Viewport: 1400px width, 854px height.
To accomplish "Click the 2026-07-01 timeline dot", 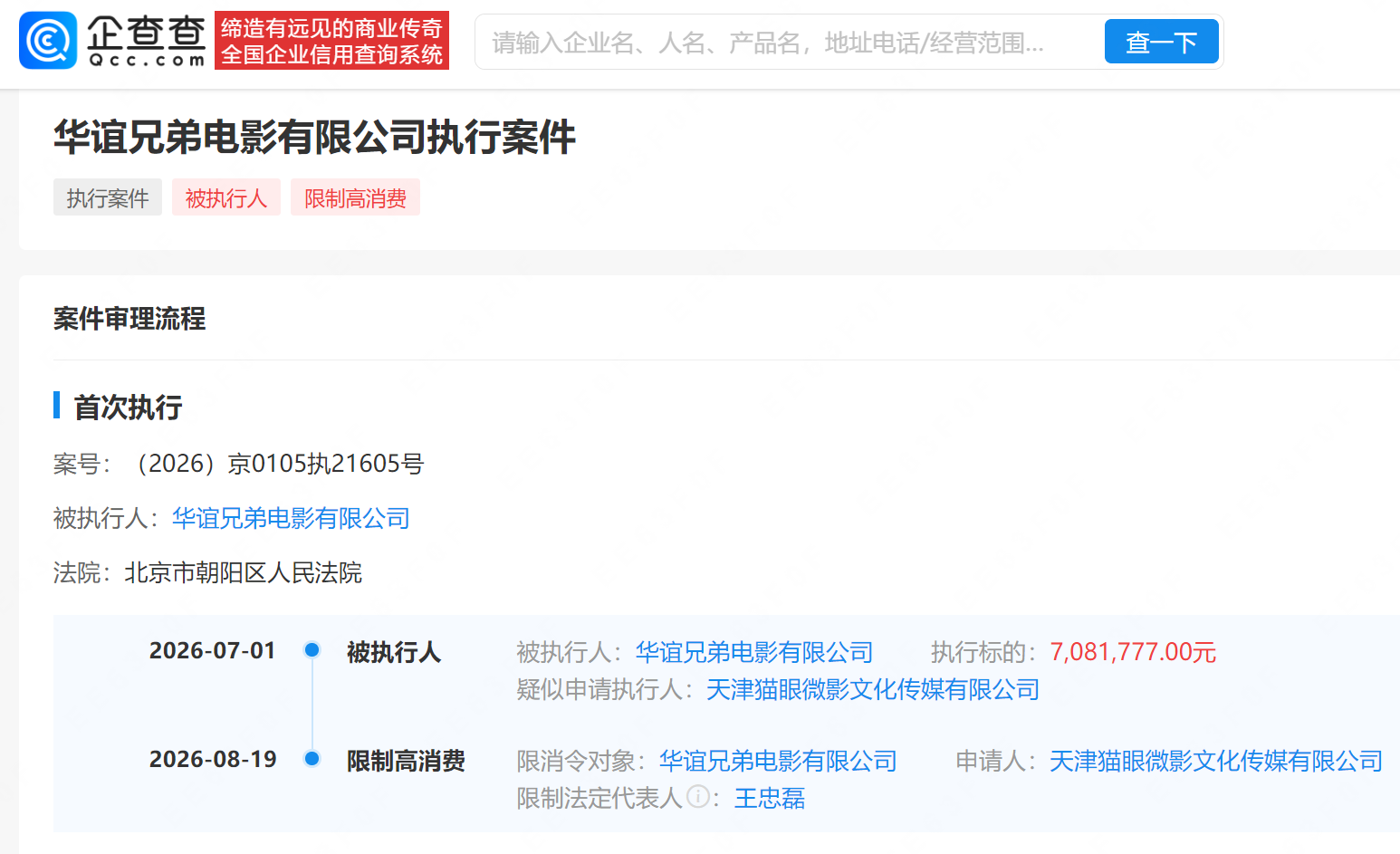I will (x=312, y=649).
